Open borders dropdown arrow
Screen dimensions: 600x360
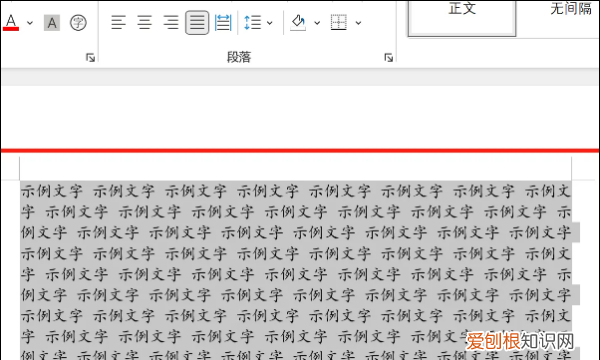point(358,23)
